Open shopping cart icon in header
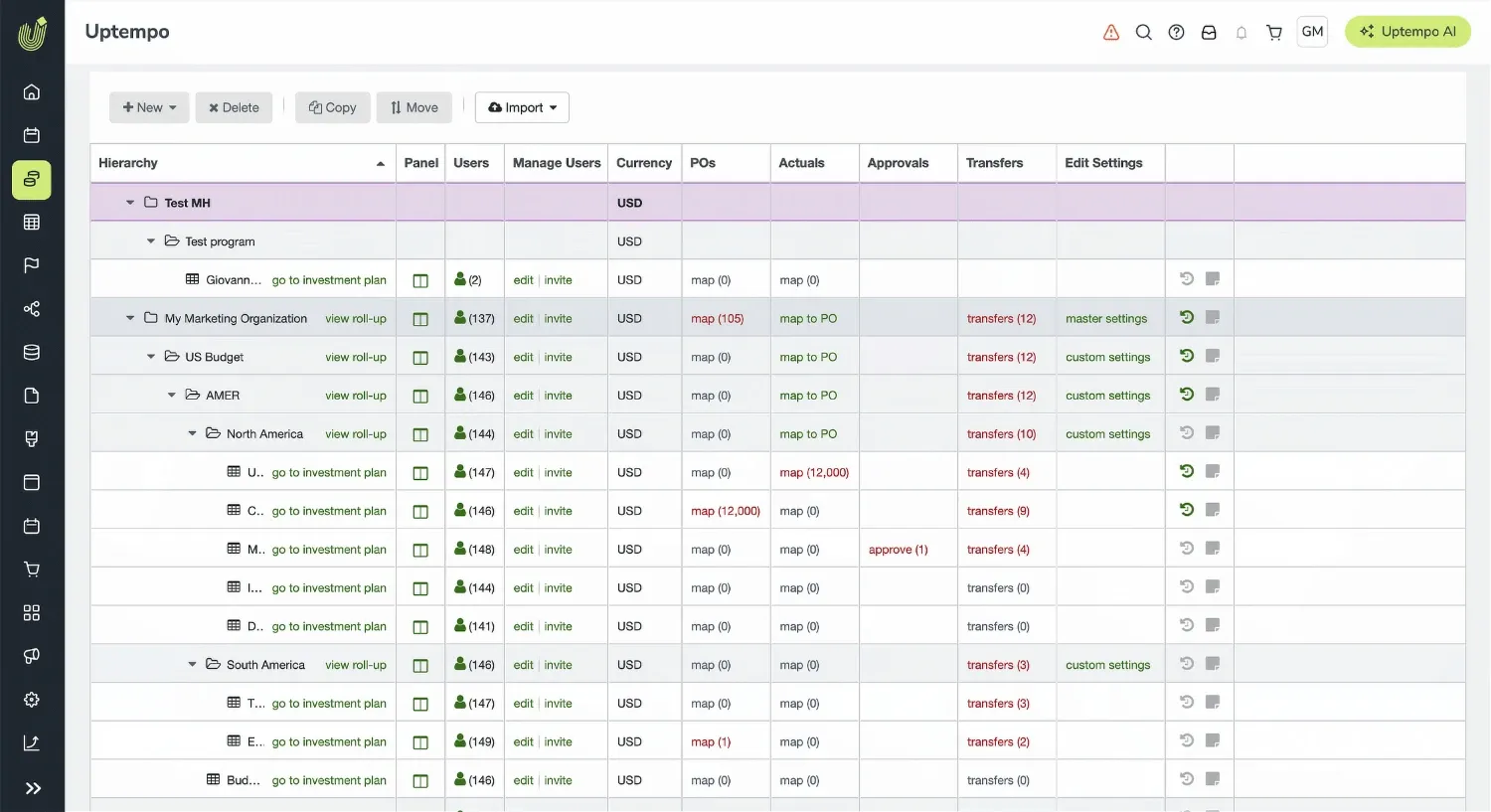1491x812 pixels. click(x=1274, y=32)
